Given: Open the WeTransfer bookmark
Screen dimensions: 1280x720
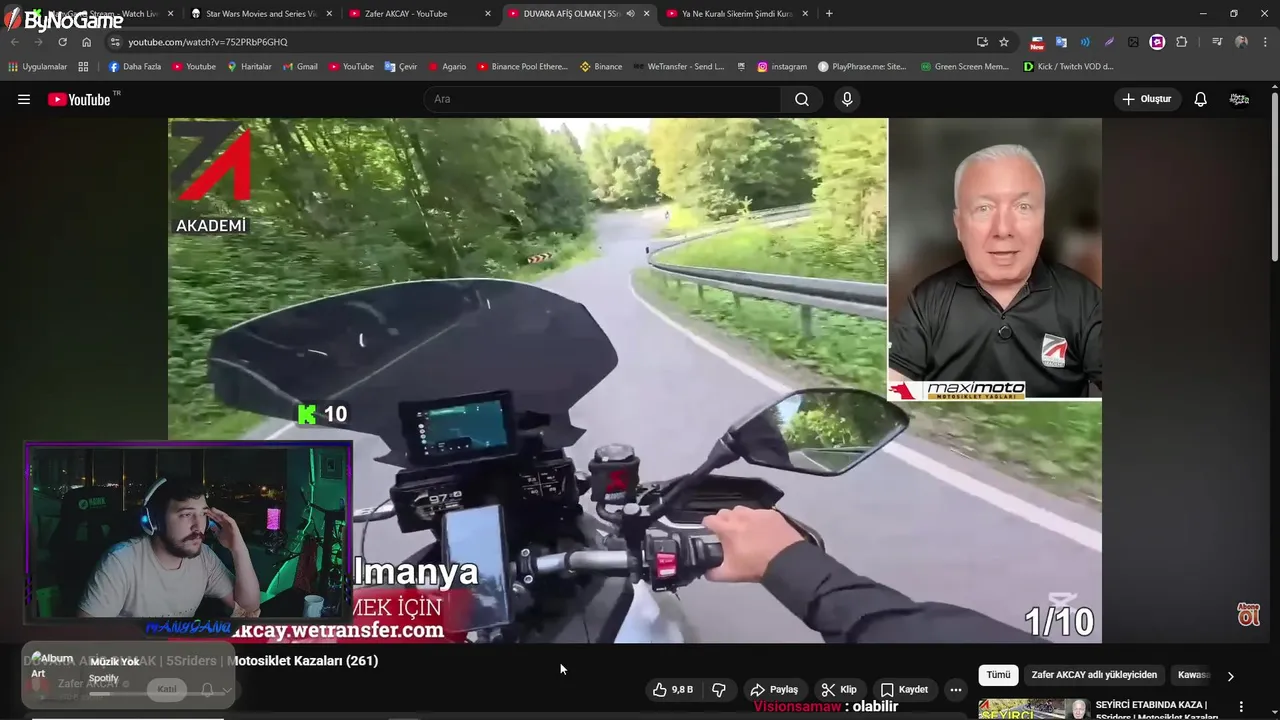Looking at the screenshot, I should (x=678, y=67).
